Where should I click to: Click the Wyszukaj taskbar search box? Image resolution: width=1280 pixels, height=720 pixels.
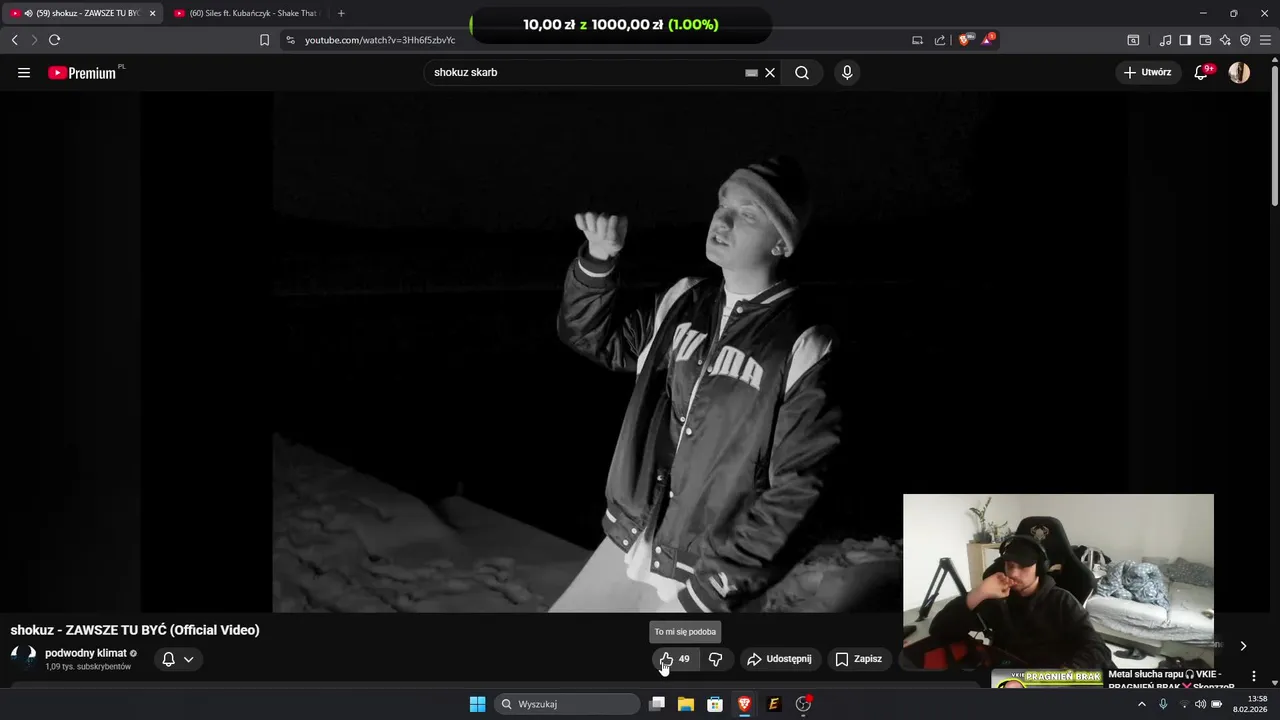coord(567,704)
